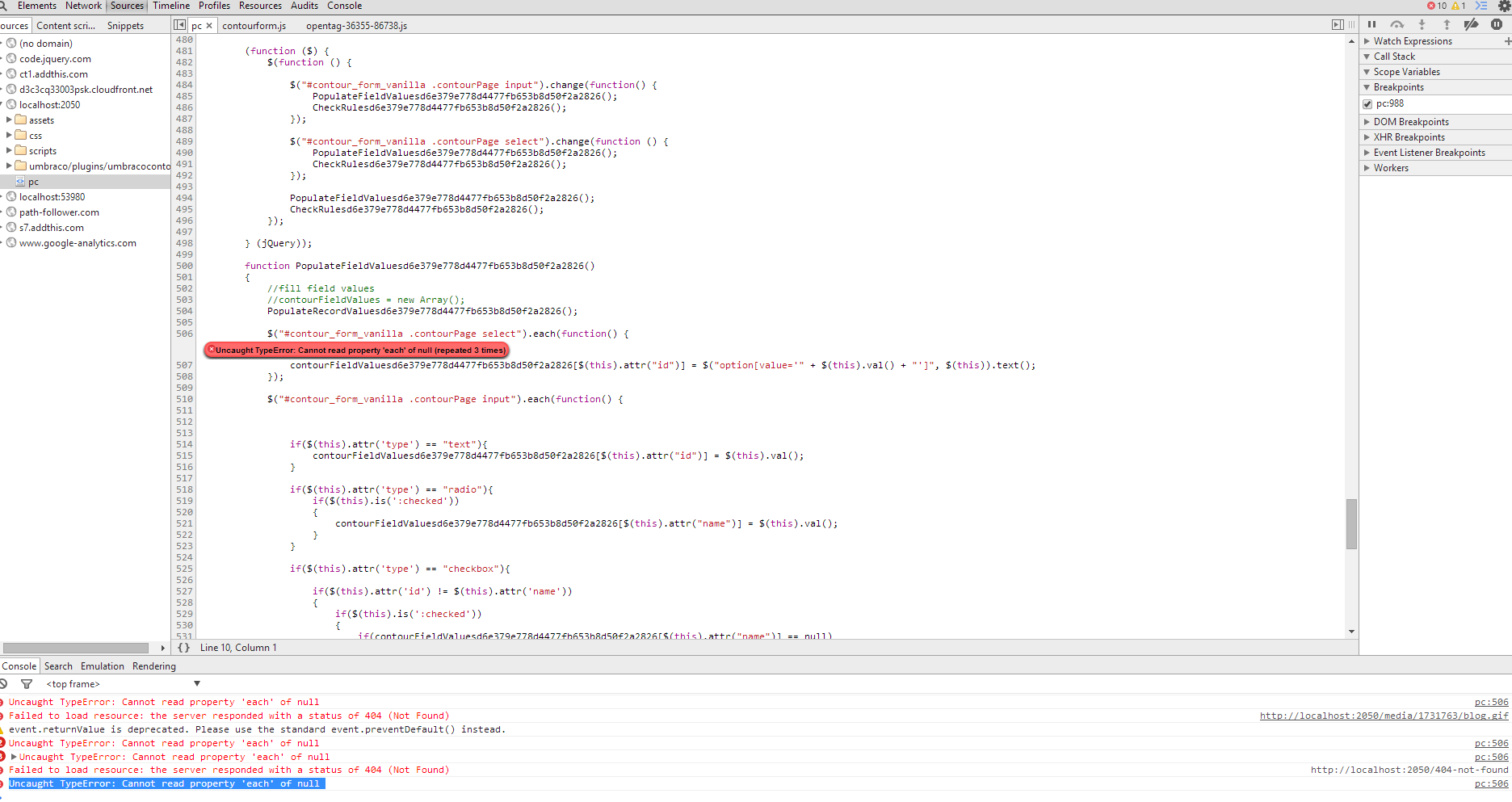Switch to the Network panel
This screenshot has width=1512, height=802.
click(83, 6)
